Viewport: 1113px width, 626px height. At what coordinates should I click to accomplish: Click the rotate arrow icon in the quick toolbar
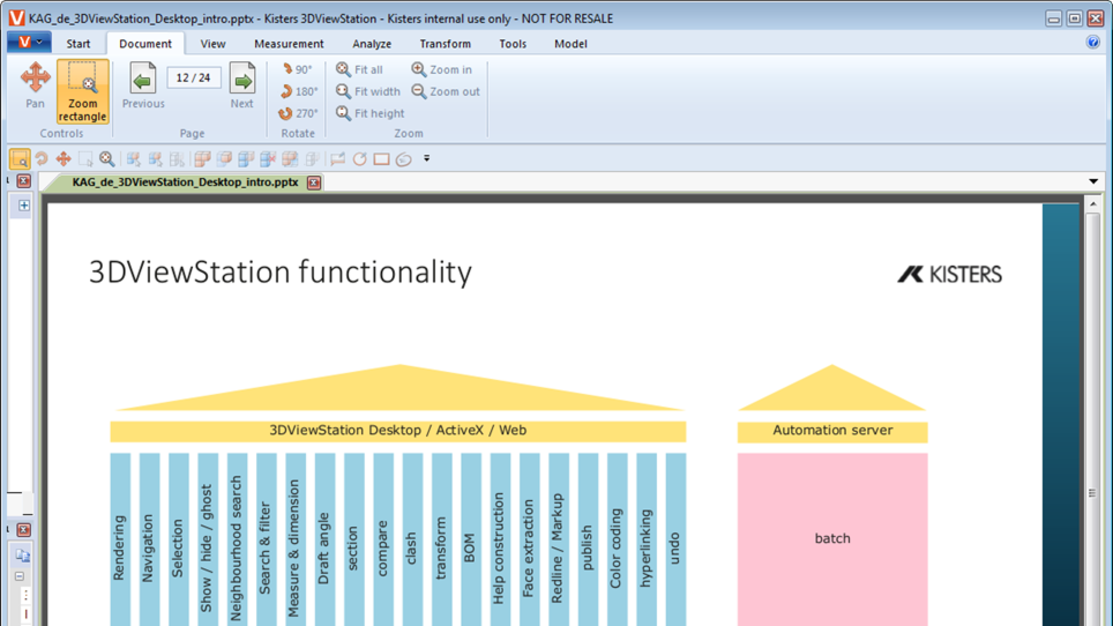tap(42, 159)
